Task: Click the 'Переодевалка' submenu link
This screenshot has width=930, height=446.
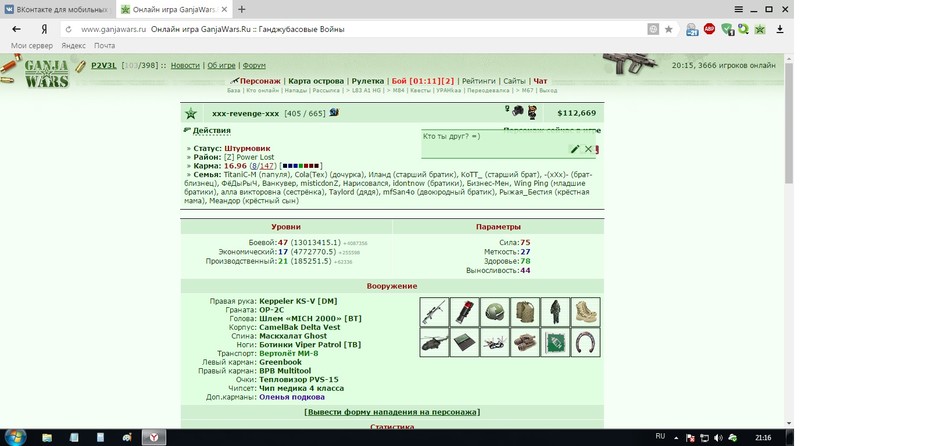Action: [488, 91]
